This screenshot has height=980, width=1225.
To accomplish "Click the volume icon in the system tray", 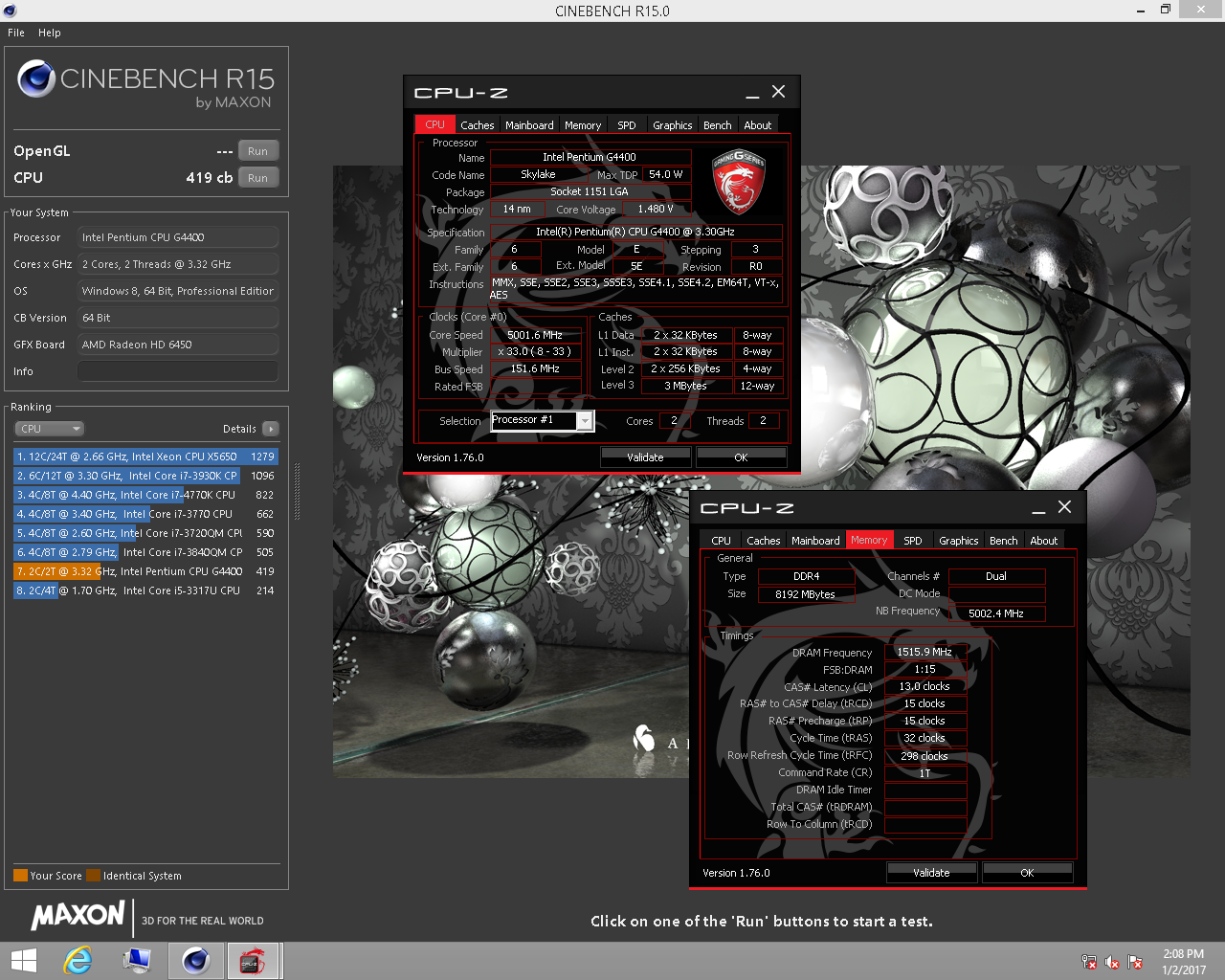I will coord(1112,962).
